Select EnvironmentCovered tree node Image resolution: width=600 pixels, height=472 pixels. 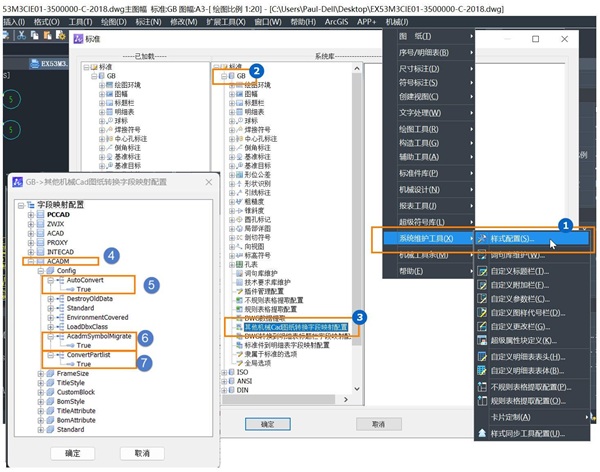tap(97, 317)
